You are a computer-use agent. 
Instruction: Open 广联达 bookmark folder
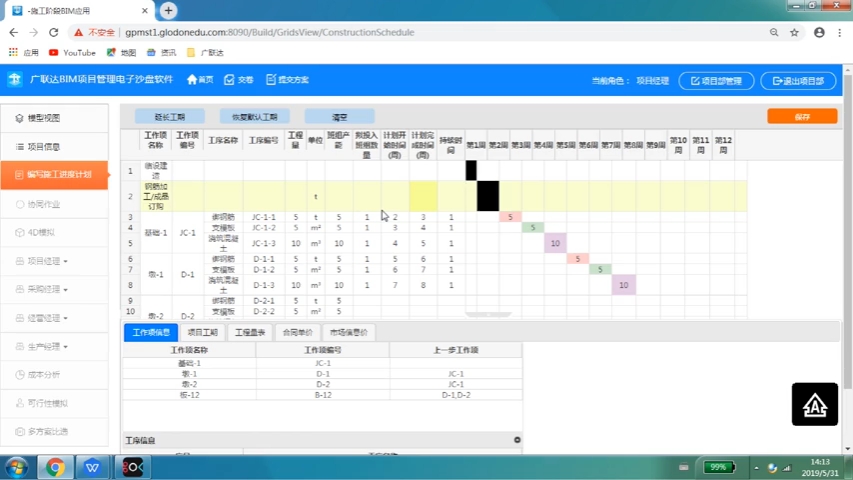205,53
